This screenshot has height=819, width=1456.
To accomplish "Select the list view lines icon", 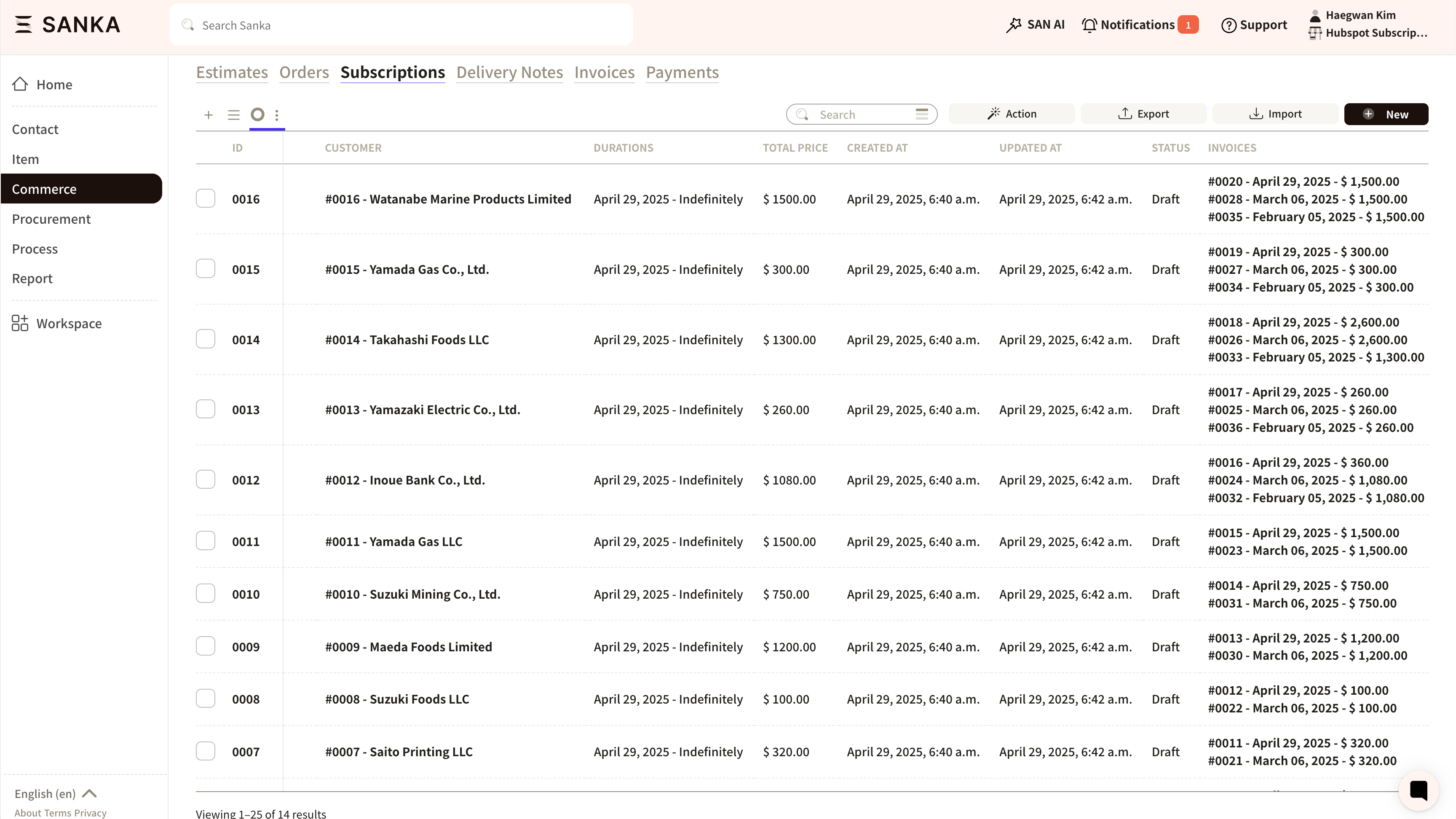I will 233,115.
